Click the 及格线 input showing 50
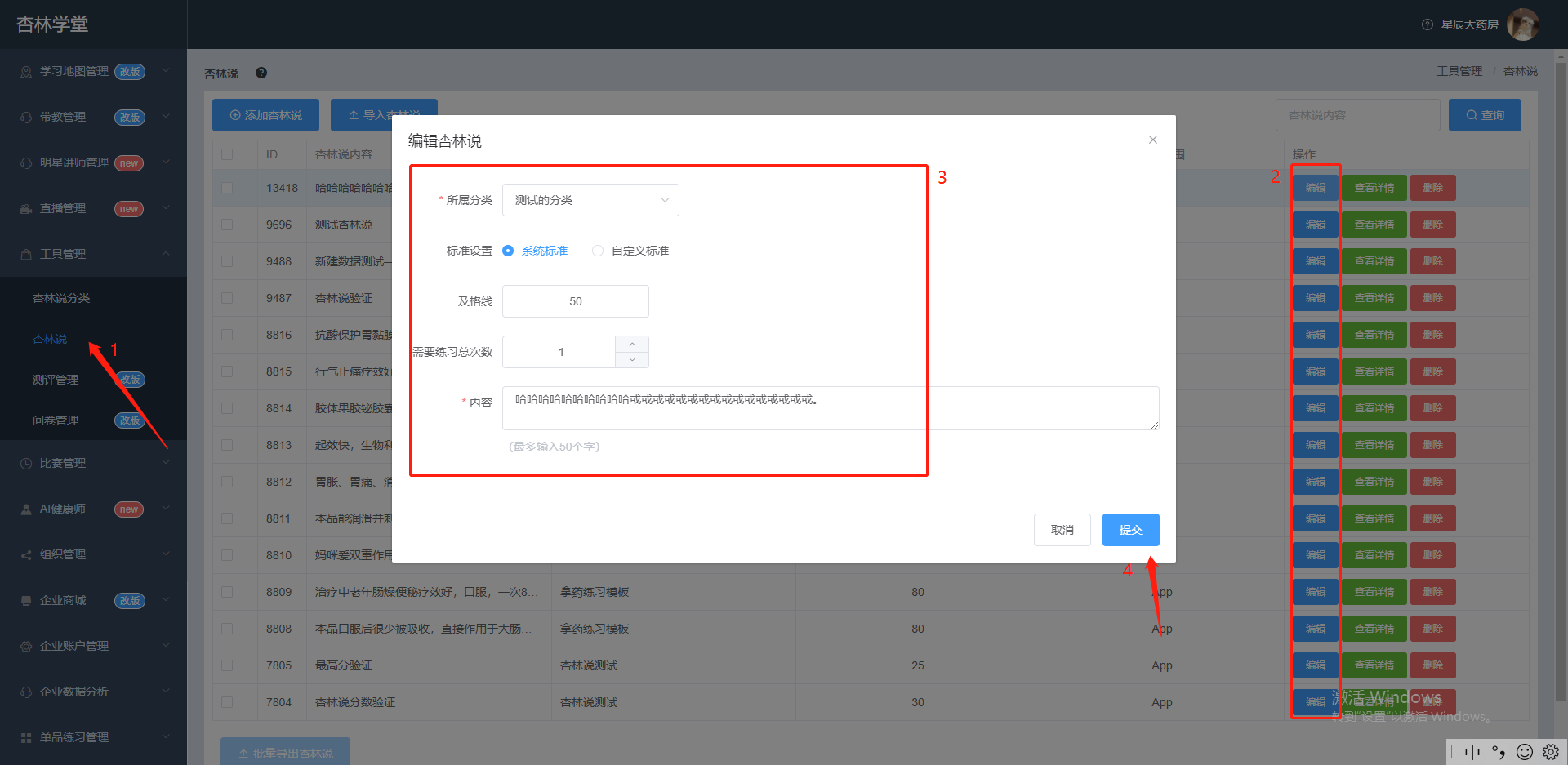1568x765 pixels. (576, 301)
